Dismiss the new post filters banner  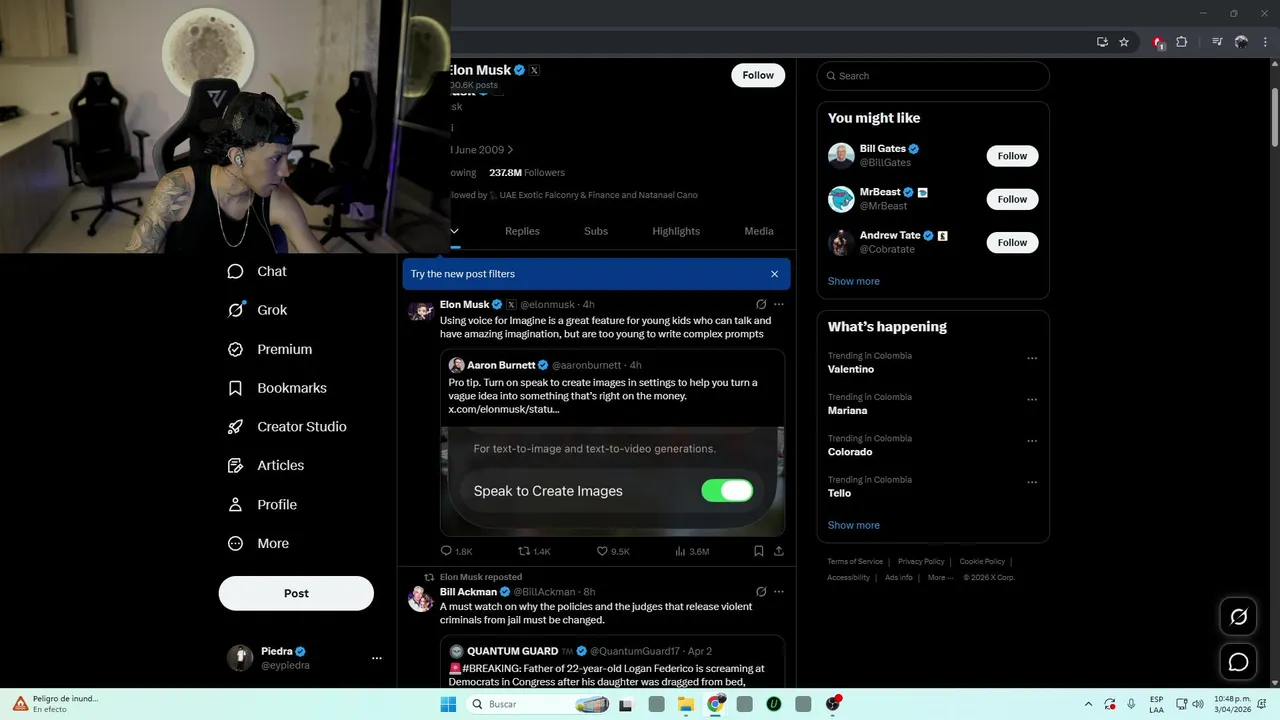pos(774,274)
